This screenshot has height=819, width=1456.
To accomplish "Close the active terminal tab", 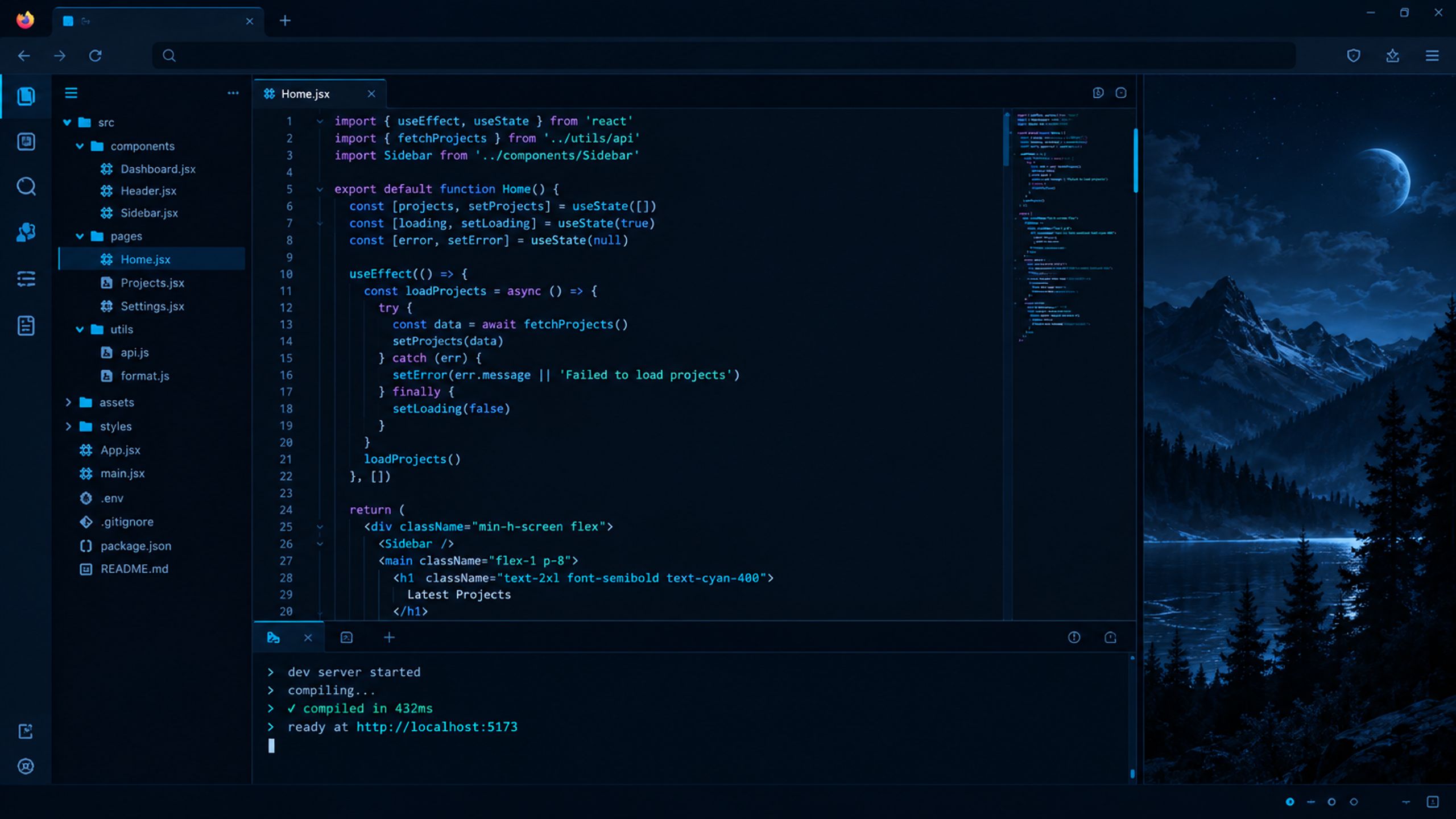I will pos(308,638).
